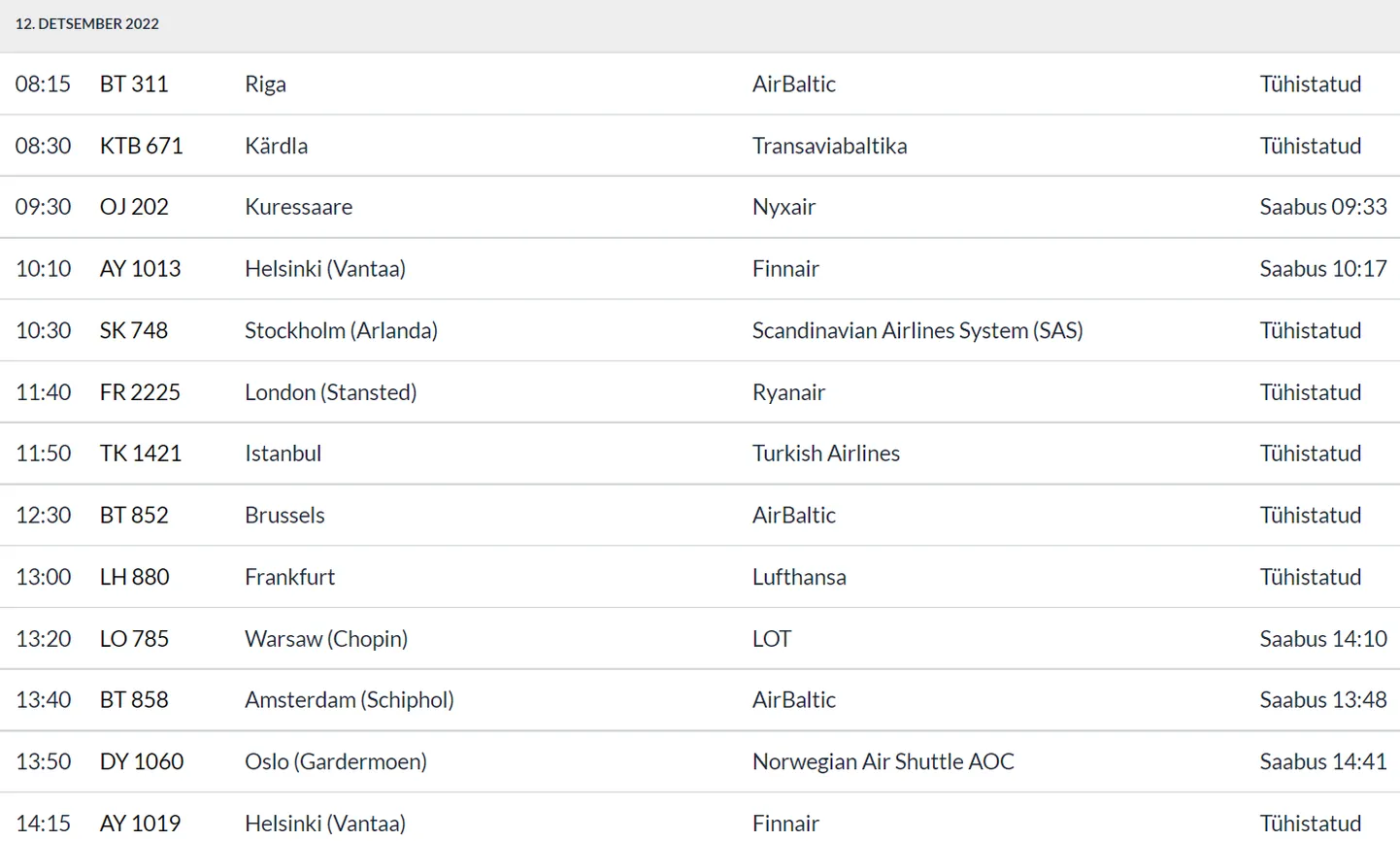Screen dimensions: 1400x841
Task: Click the Saabus 09:33 status
Action: (x=1323, y=207)
